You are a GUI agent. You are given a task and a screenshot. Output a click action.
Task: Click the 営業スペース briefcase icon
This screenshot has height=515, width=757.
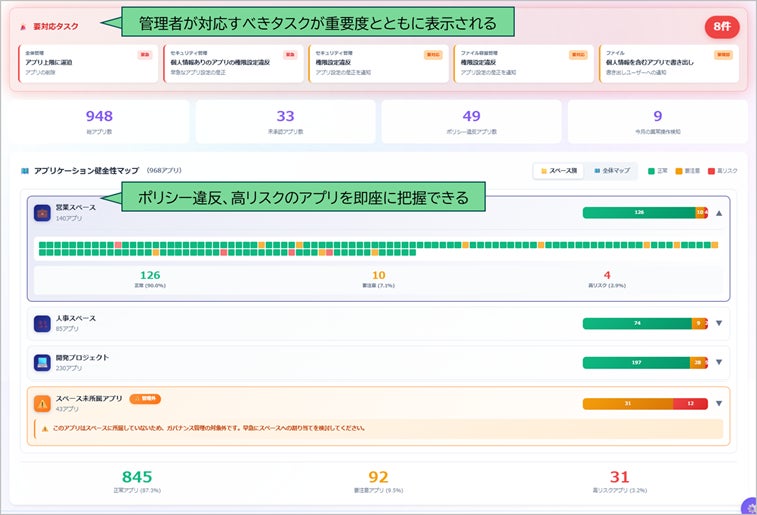42,212
